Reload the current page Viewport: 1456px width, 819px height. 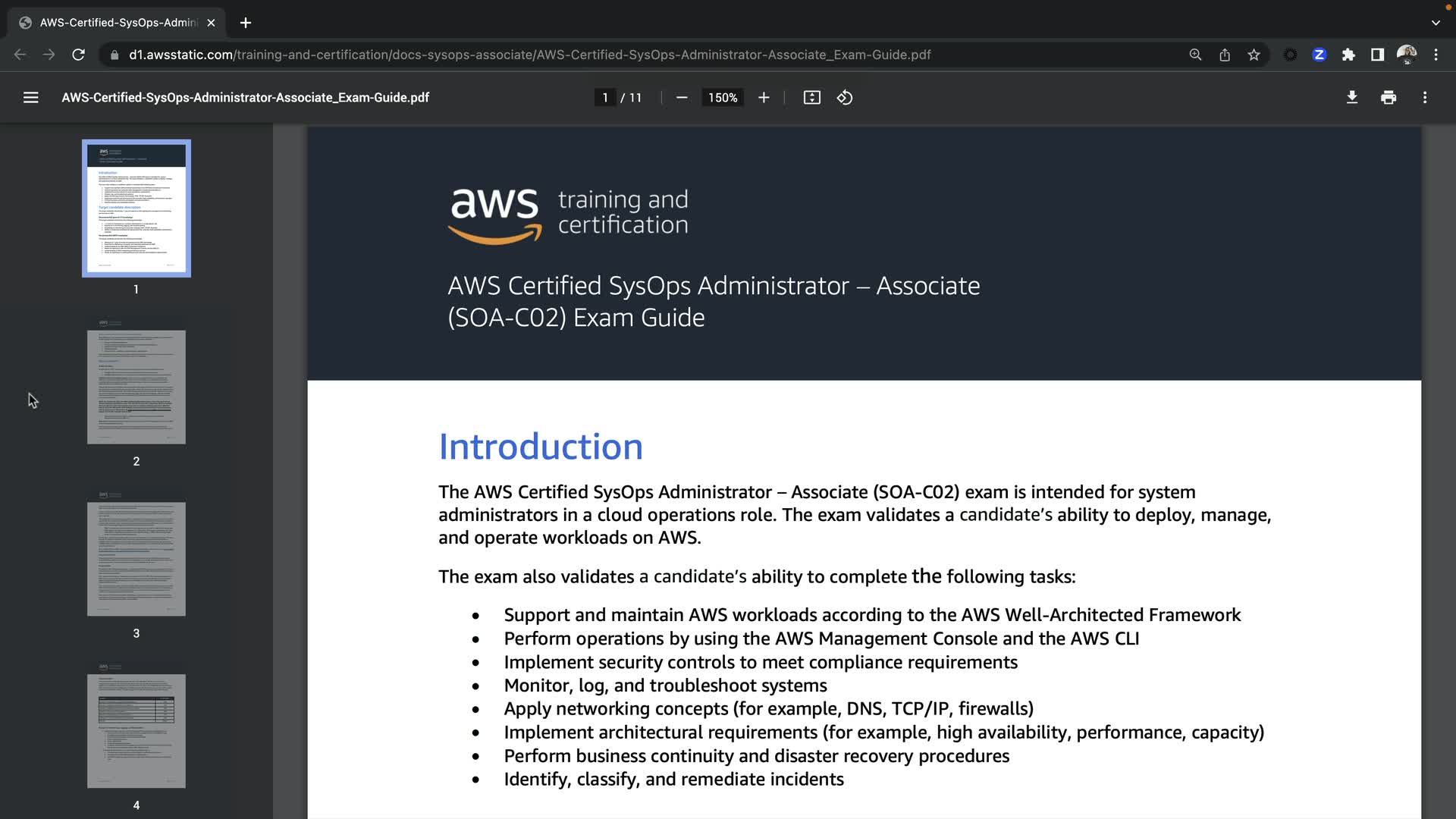pyautogui.click(x=78, y=55)
